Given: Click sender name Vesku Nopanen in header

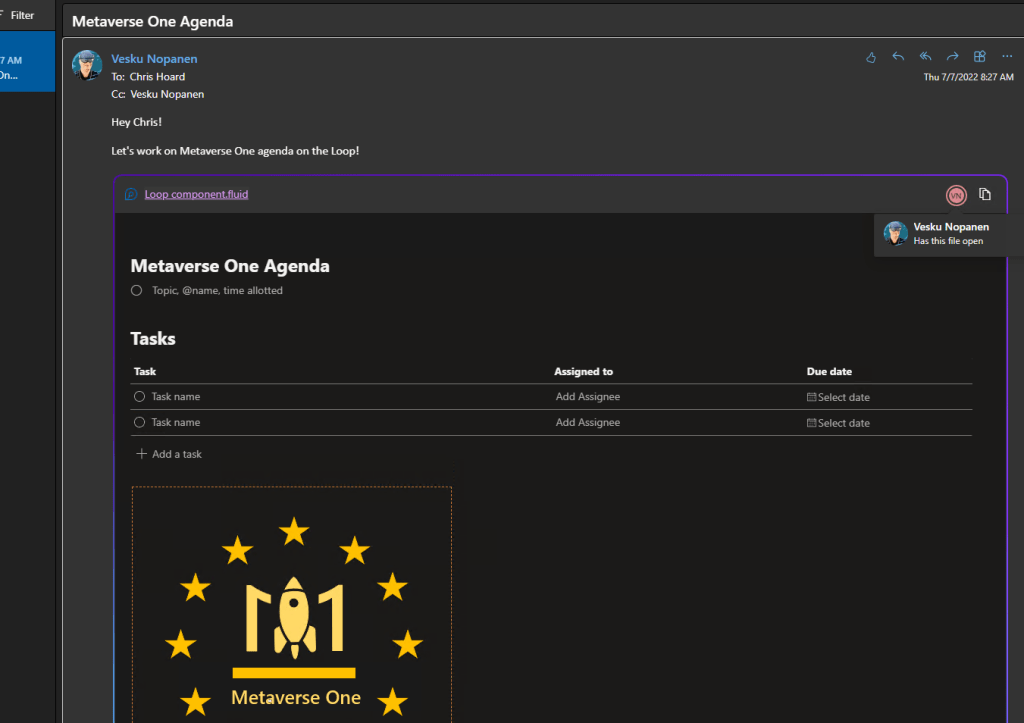Looking at the screenshot, I should click(x=154, y=59).
